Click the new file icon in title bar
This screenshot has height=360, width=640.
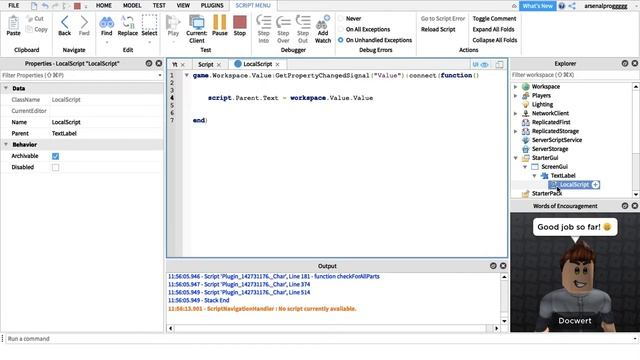tap(34, 6)
